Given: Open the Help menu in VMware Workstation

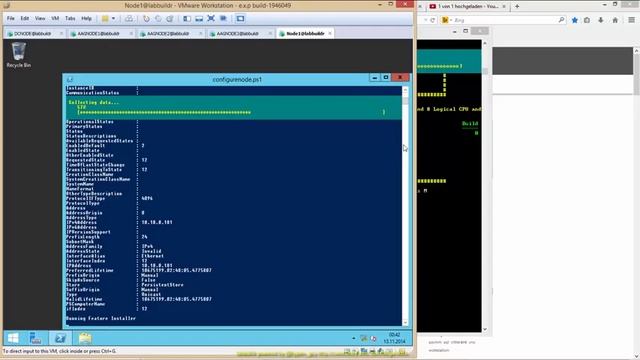Looking at the screenshot, I should (86, 18).
